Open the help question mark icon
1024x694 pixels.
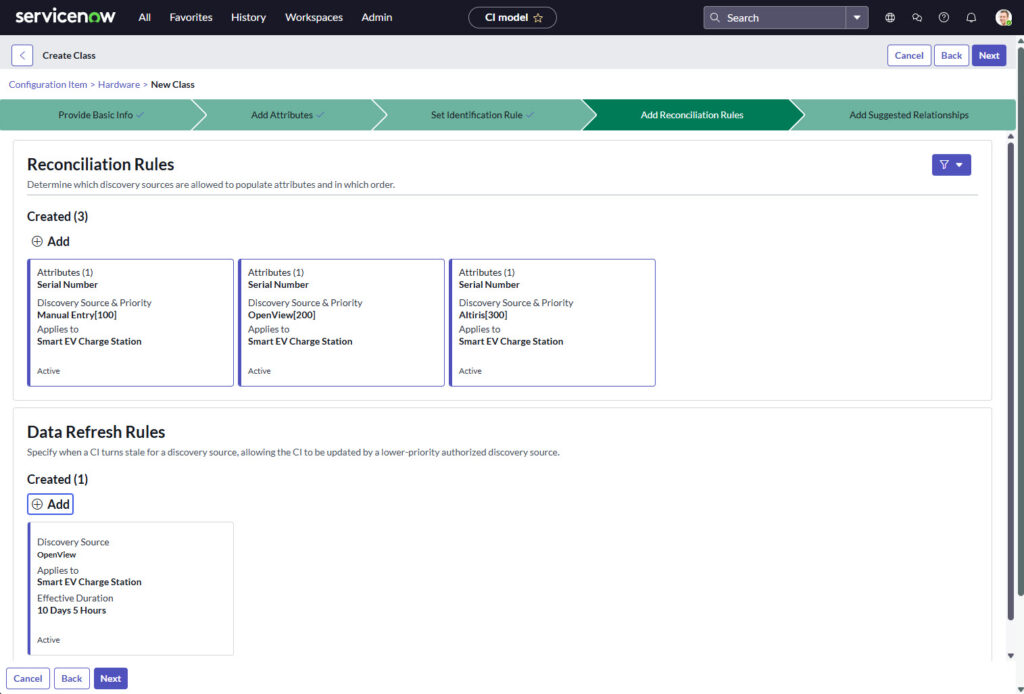pyautogui.click(x=944, y=18)
